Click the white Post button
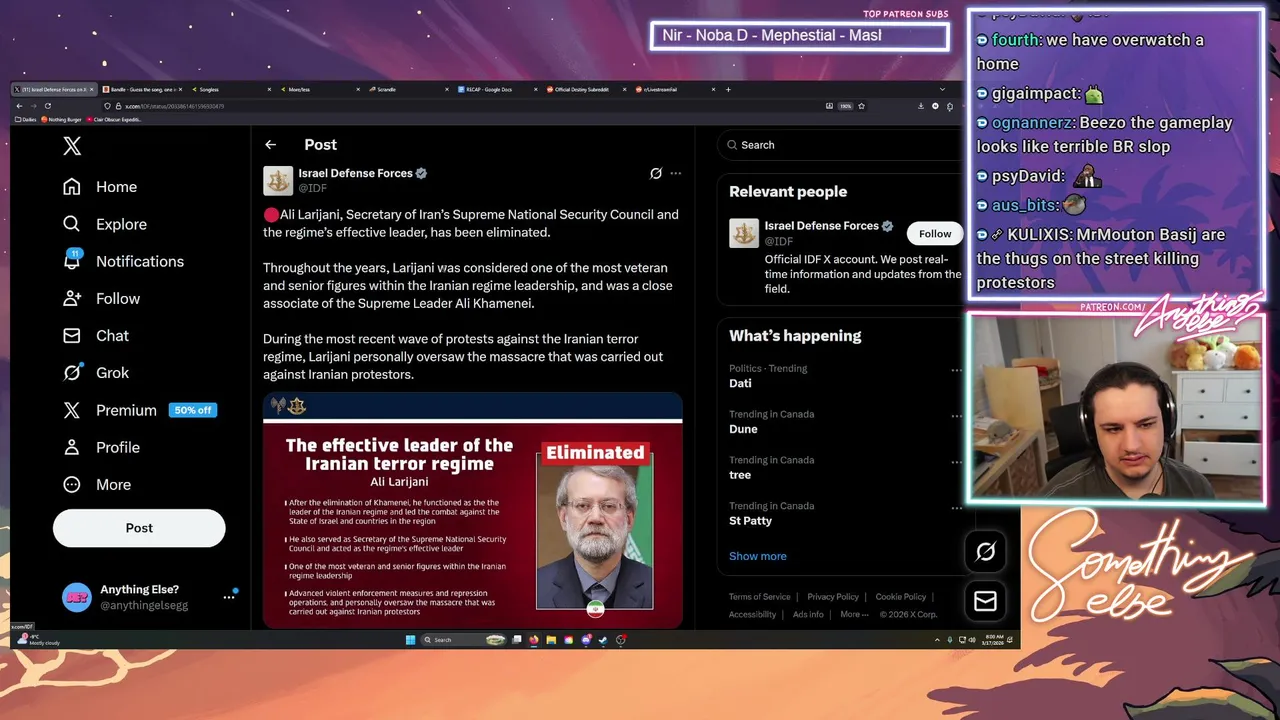 pos(139,528)
